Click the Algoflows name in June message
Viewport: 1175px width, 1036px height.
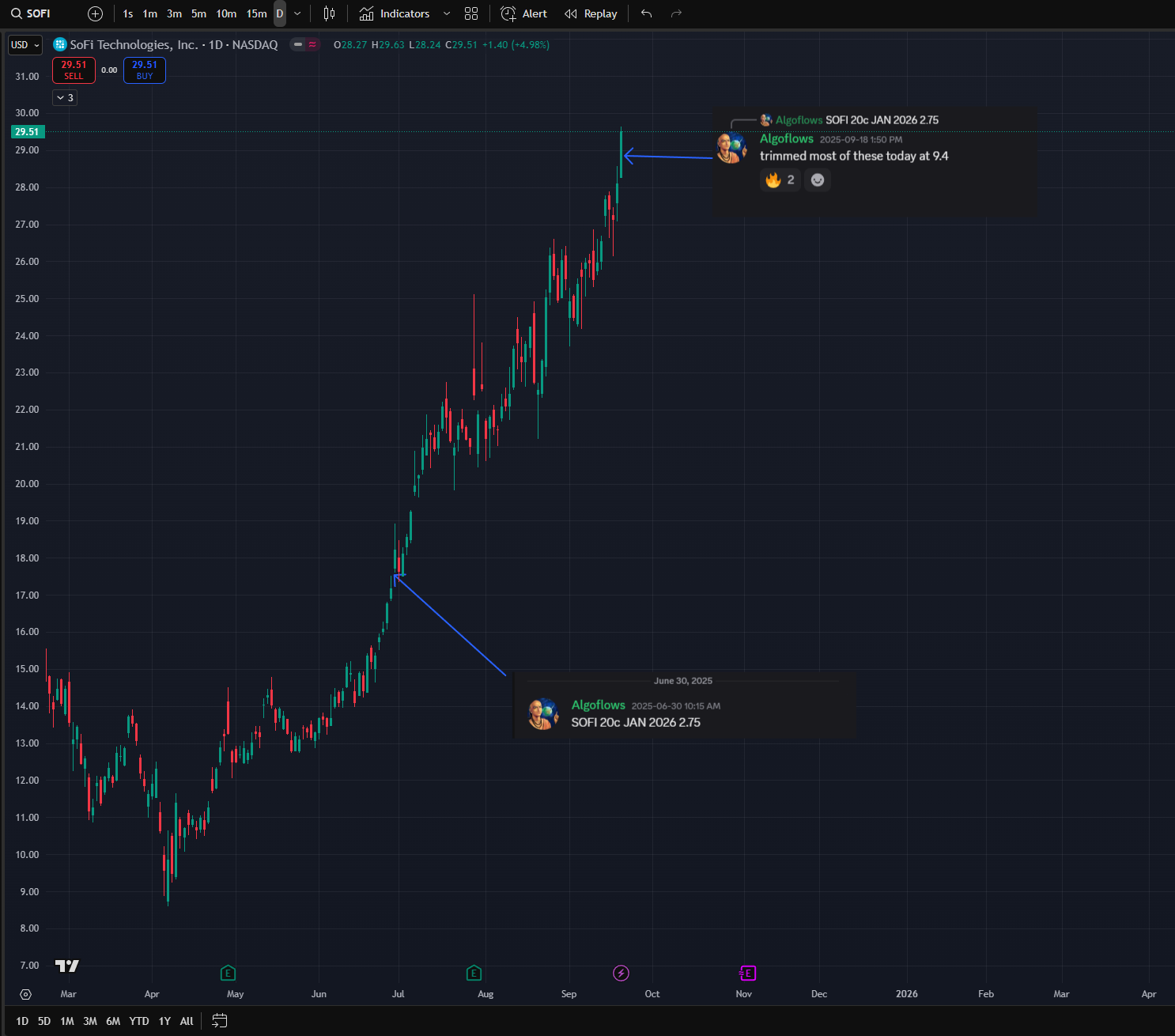[x=599, y=705]
